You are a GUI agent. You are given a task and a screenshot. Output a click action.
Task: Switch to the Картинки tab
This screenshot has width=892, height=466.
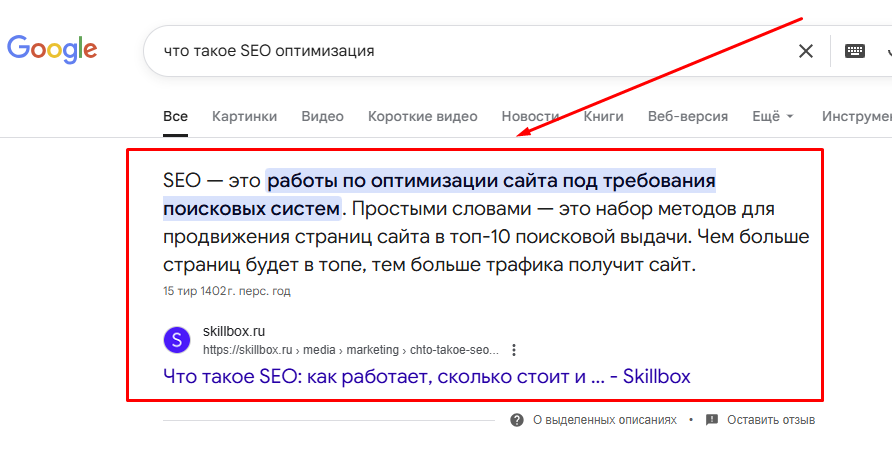pyautogui.click(x=245, y=117)
